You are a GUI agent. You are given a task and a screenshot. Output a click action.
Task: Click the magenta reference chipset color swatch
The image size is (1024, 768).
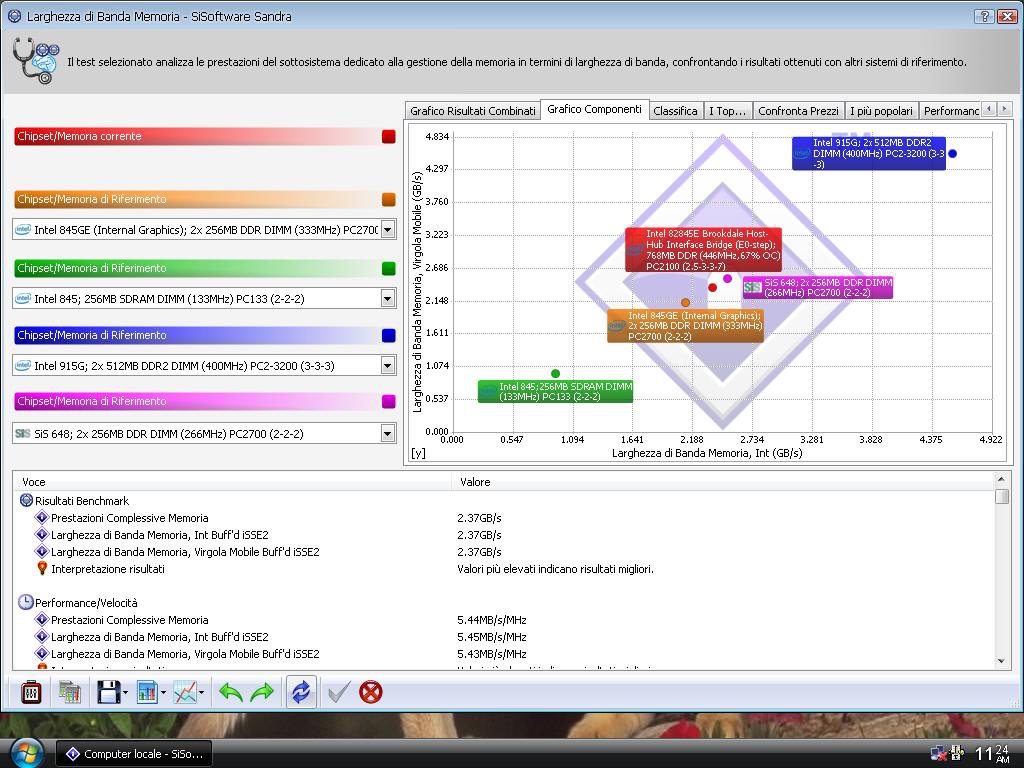[389, 402]
